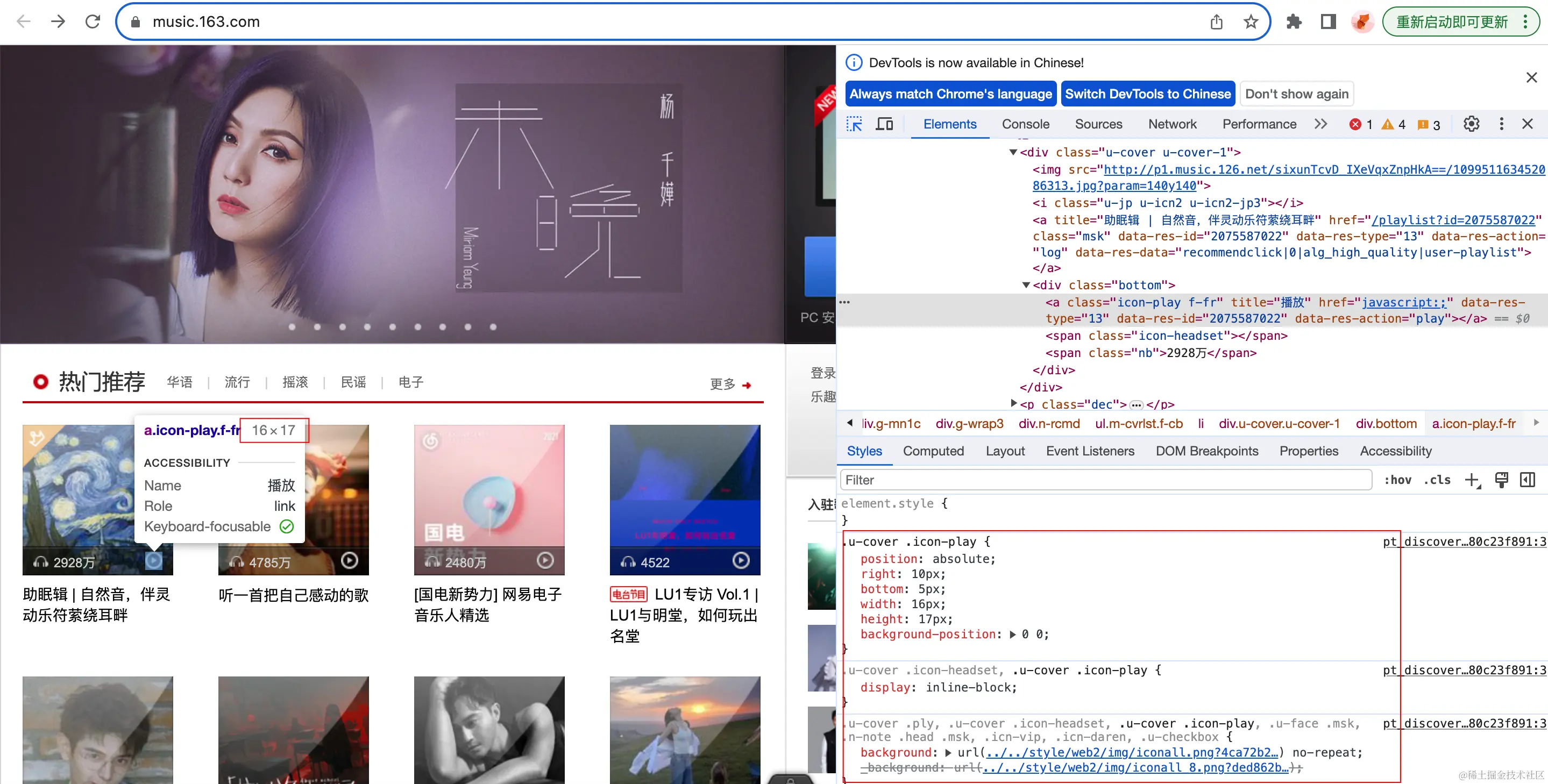Open the Layout pane

click(1005, 451)
